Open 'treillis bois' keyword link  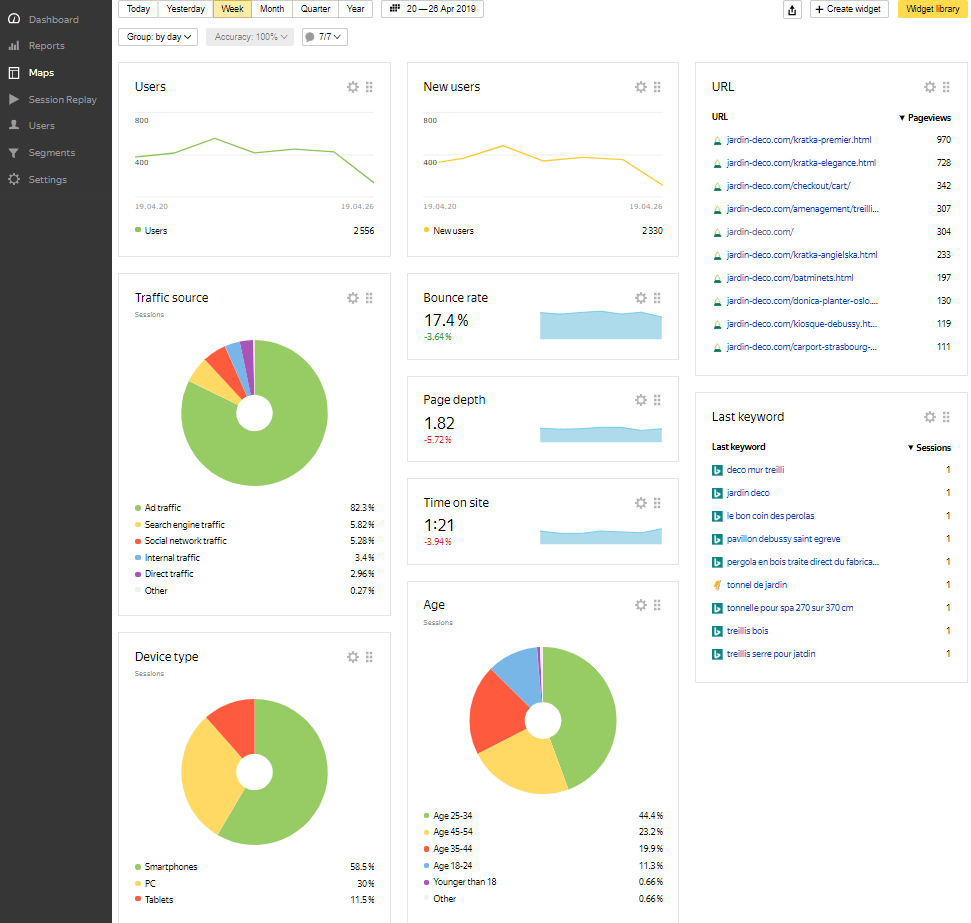pyautogui.click(x=747, y=632)
